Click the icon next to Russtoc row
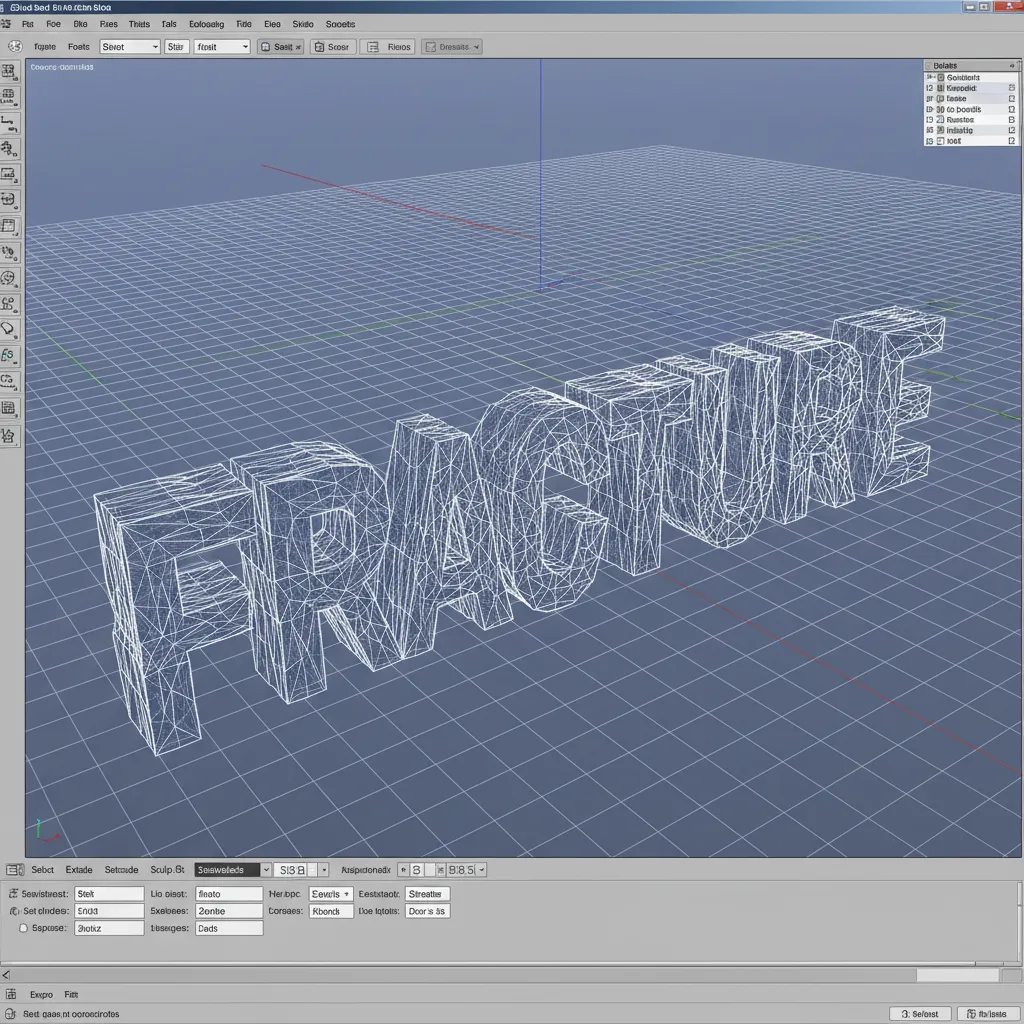This screenshot has width=1024, height=1024. [941, 120]
